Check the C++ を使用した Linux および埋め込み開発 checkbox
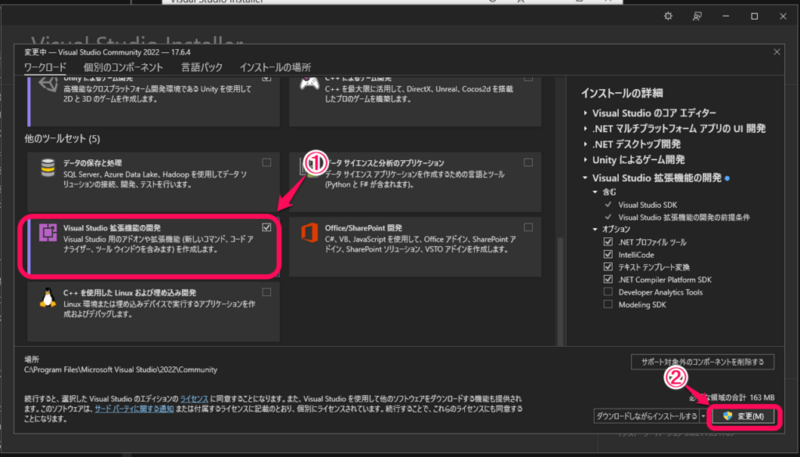Image resolution: width=800 pixels, height=457 pixels. [266, 292]
